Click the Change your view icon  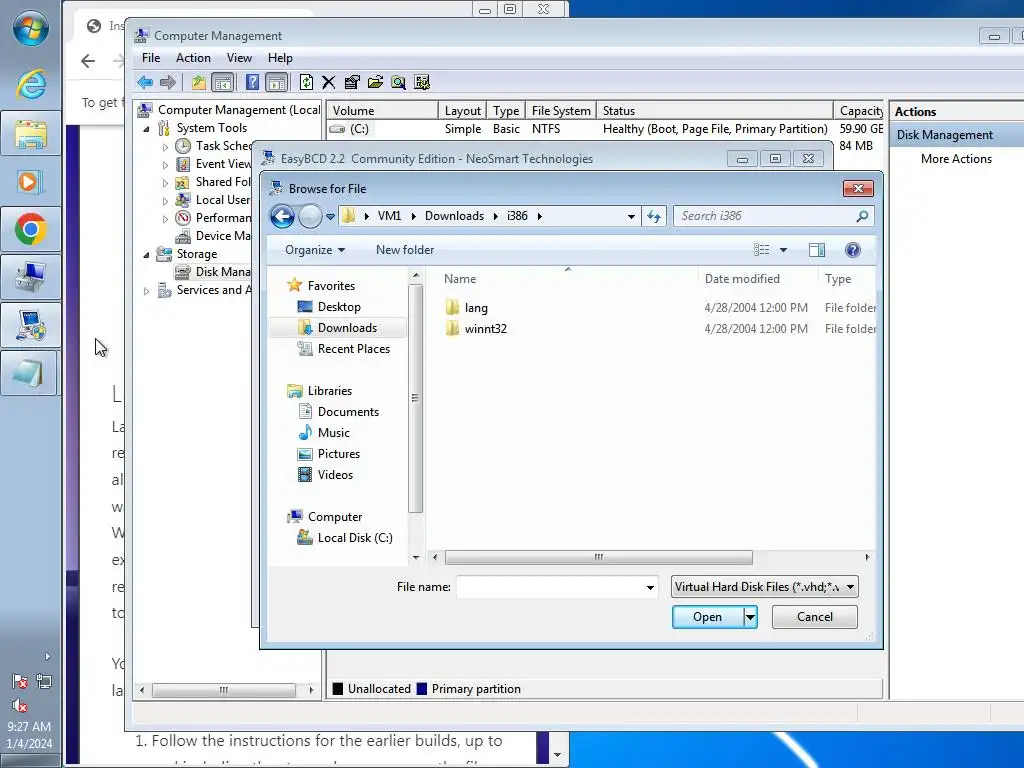click(761, 249)
